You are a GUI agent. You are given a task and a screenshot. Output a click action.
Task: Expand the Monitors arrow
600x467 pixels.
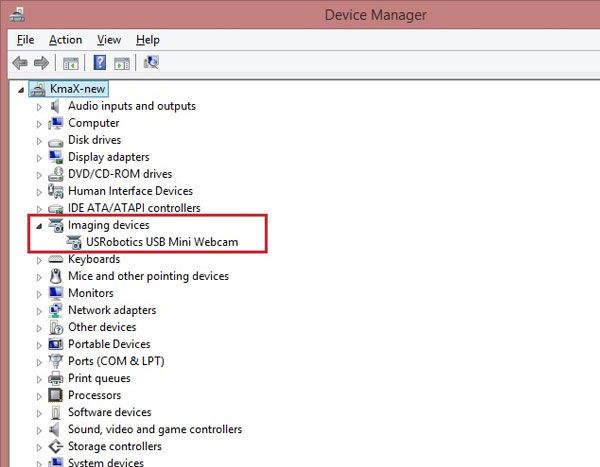[39, 294]
